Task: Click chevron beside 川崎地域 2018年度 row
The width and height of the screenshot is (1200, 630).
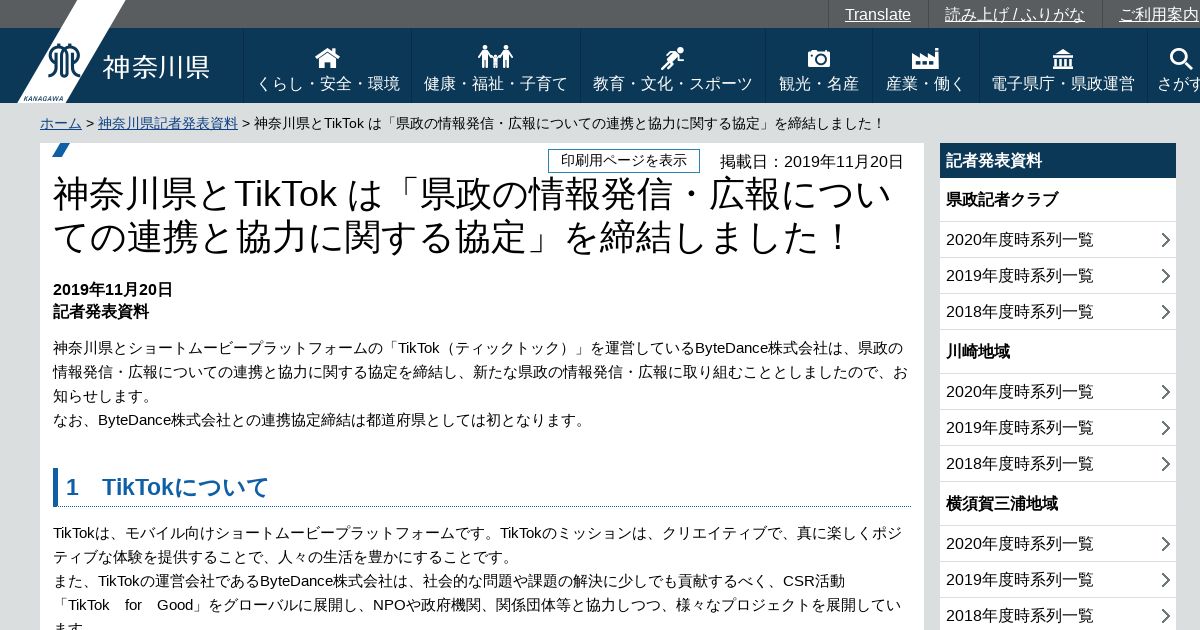Action: (1165, 464)
